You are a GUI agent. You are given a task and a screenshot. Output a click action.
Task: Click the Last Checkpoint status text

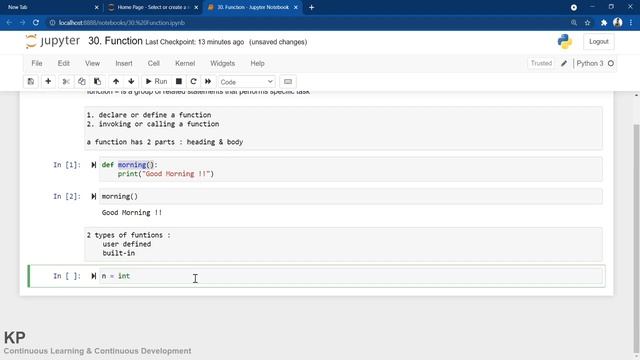(x=195, y=42)
